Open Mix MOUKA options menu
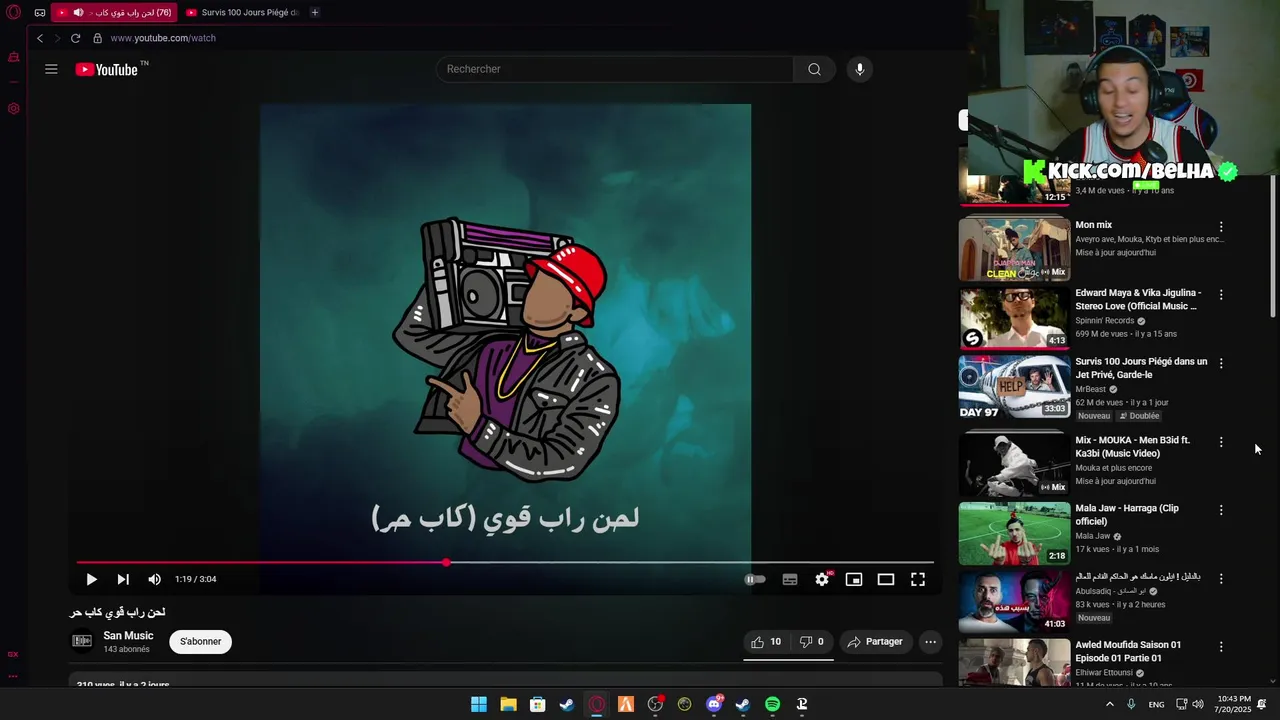 click(x=1221, y=442)
